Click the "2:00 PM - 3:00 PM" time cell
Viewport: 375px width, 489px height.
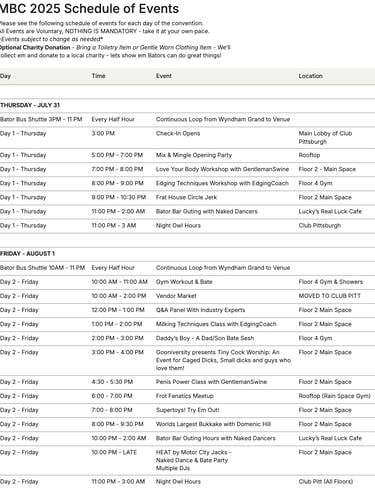click(x=117, y=338)
